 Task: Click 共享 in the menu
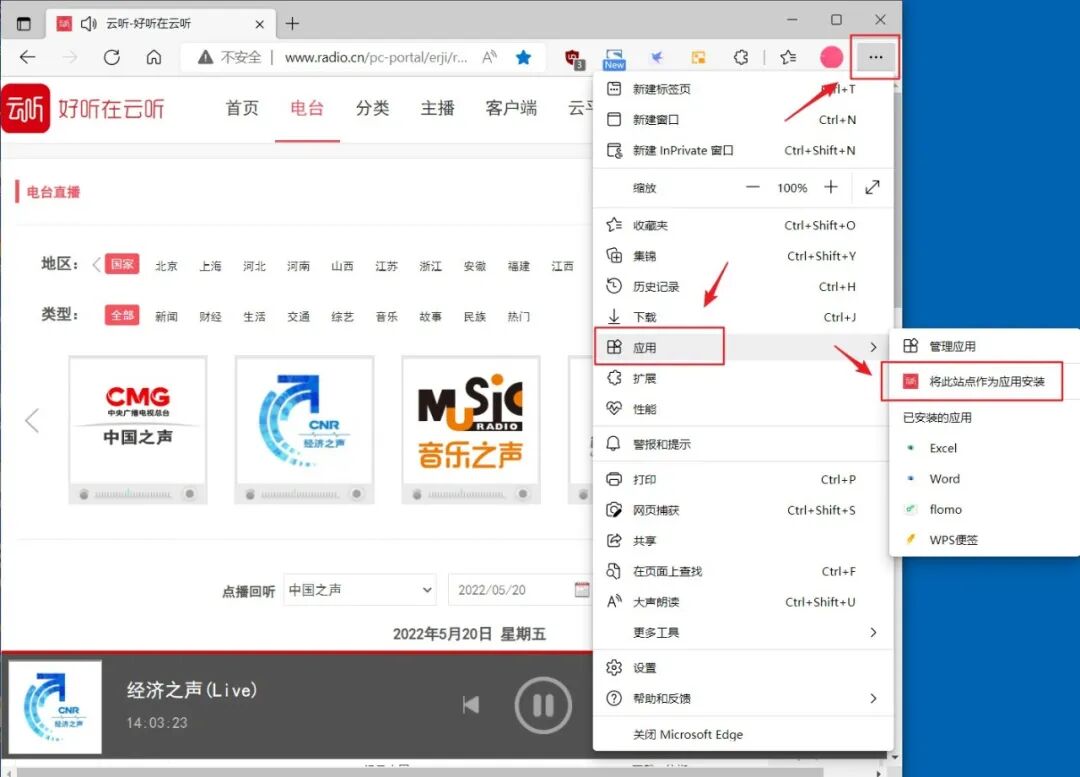click(x=742, y=541)
